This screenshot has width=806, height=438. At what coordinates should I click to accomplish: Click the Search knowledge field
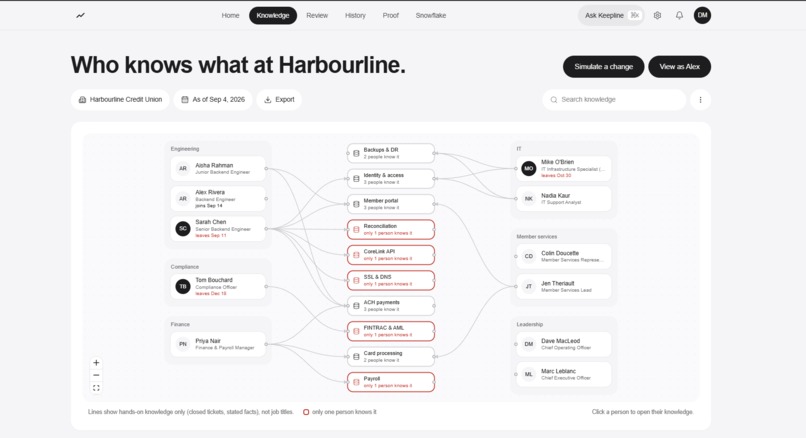coord(614,100)
